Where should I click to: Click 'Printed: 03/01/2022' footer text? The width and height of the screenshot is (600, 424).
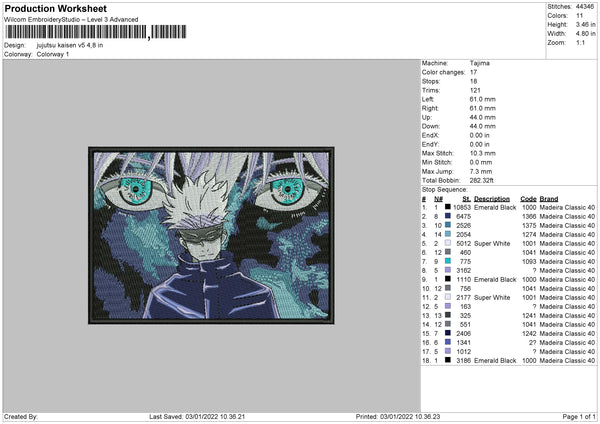tap(383, 417)
